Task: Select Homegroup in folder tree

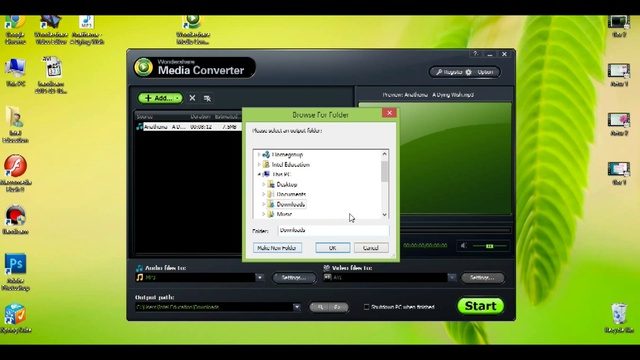Action: 287,155
